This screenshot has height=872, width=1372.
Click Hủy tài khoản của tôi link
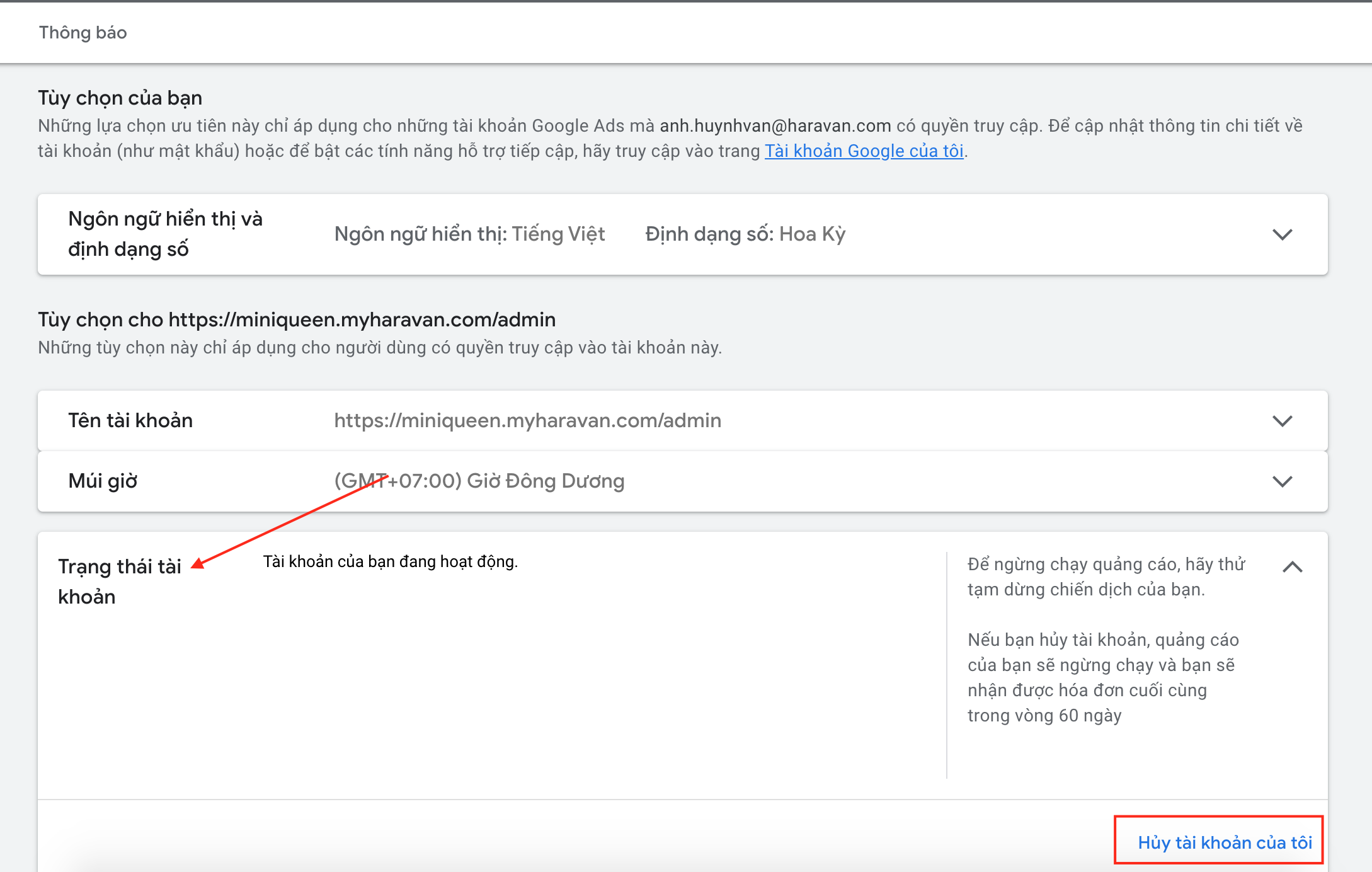pos(1224,842)
